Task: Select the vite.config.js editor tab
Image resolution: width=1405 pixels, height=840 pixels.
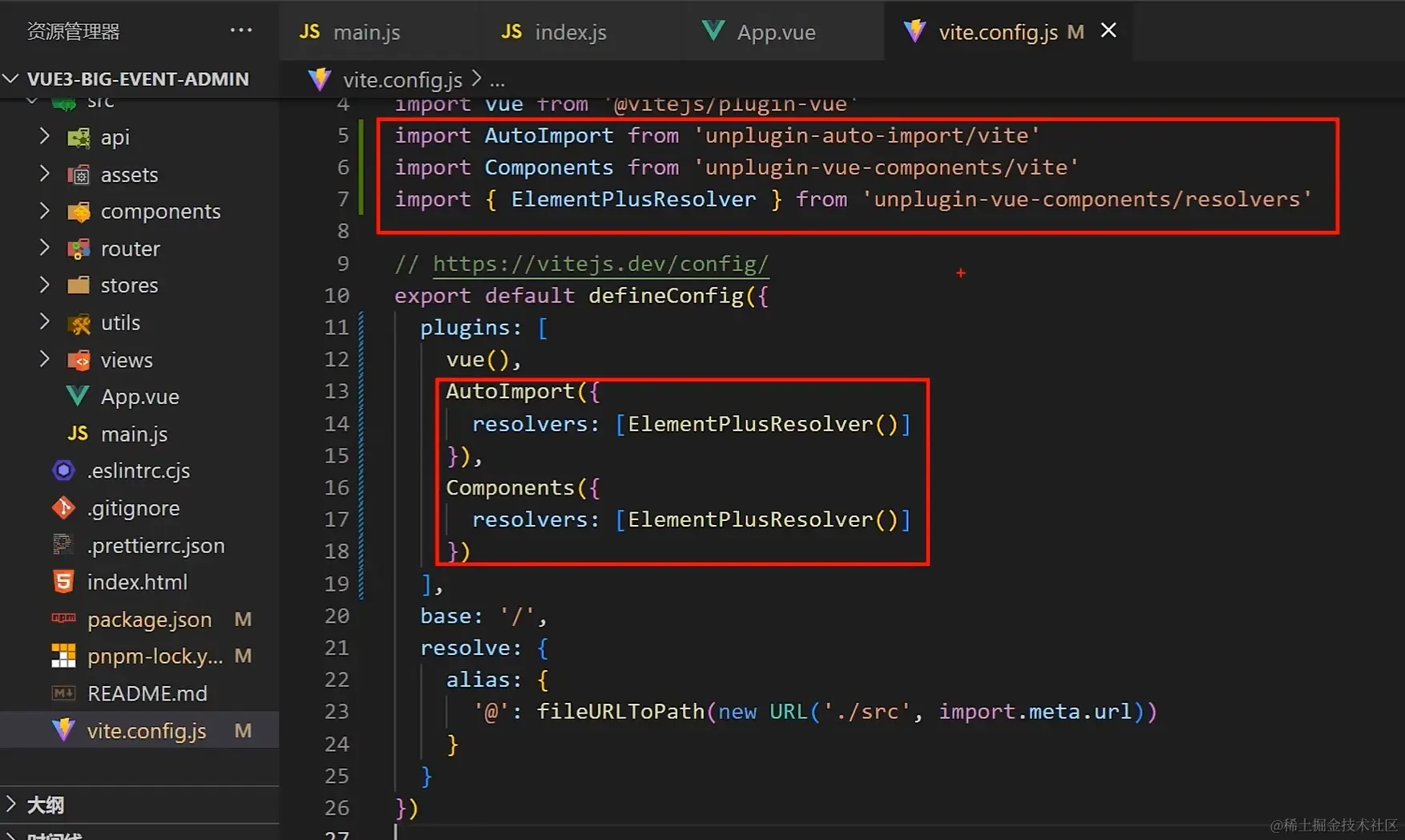Action: coord(1008,31)
